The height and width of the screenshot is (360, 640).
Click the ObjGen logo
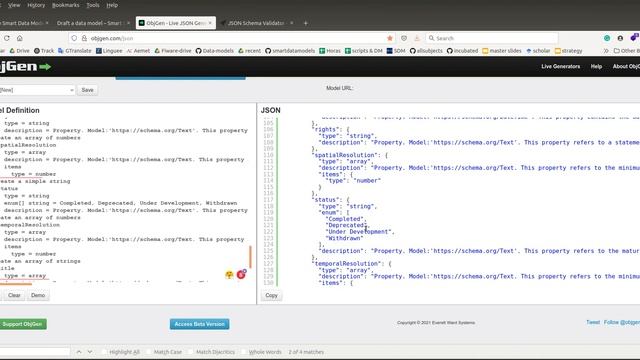[x=25, y=66]
